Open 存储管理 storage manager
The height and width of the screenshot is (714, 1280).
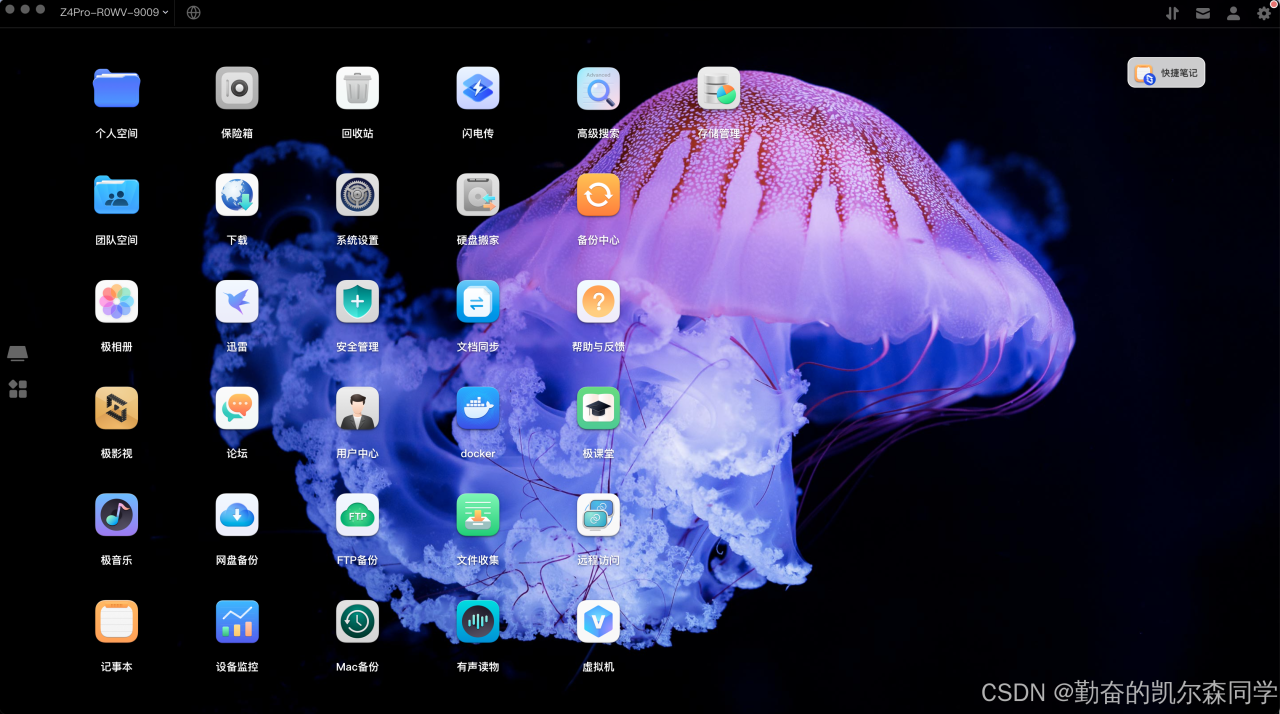pyautogui.click(x=718, y=88)
